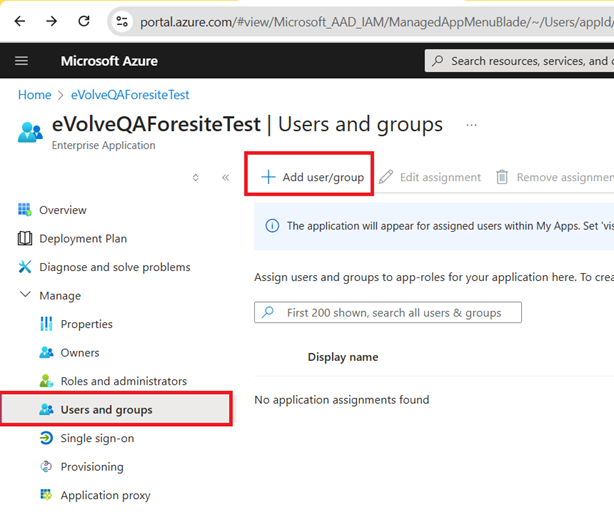Click the Diagnose wrench cross icon
Viewport: 614px width, 512px height.
(25, 267)
